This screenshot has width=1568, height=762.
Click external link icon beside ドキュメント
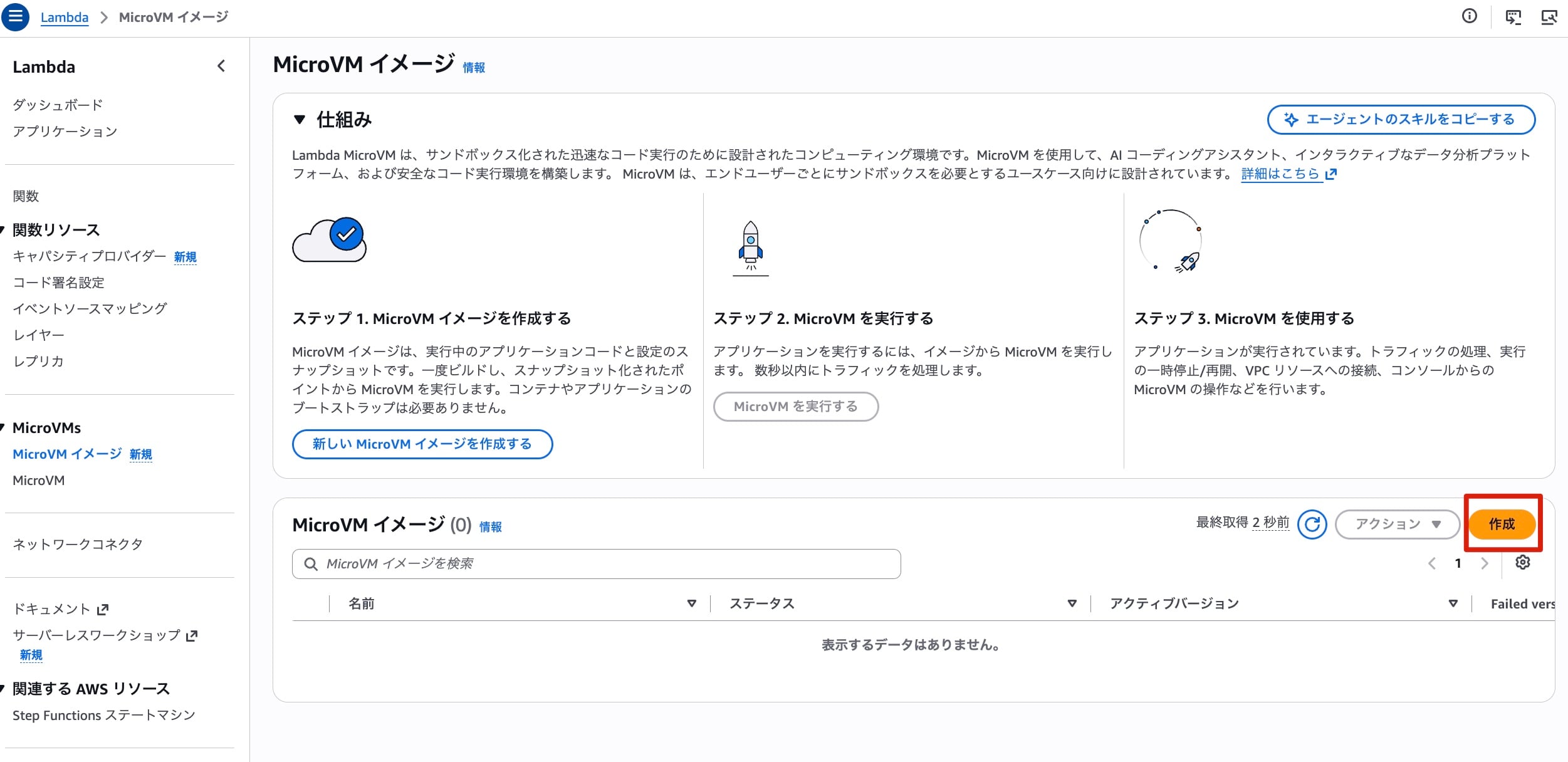(103, 608)
